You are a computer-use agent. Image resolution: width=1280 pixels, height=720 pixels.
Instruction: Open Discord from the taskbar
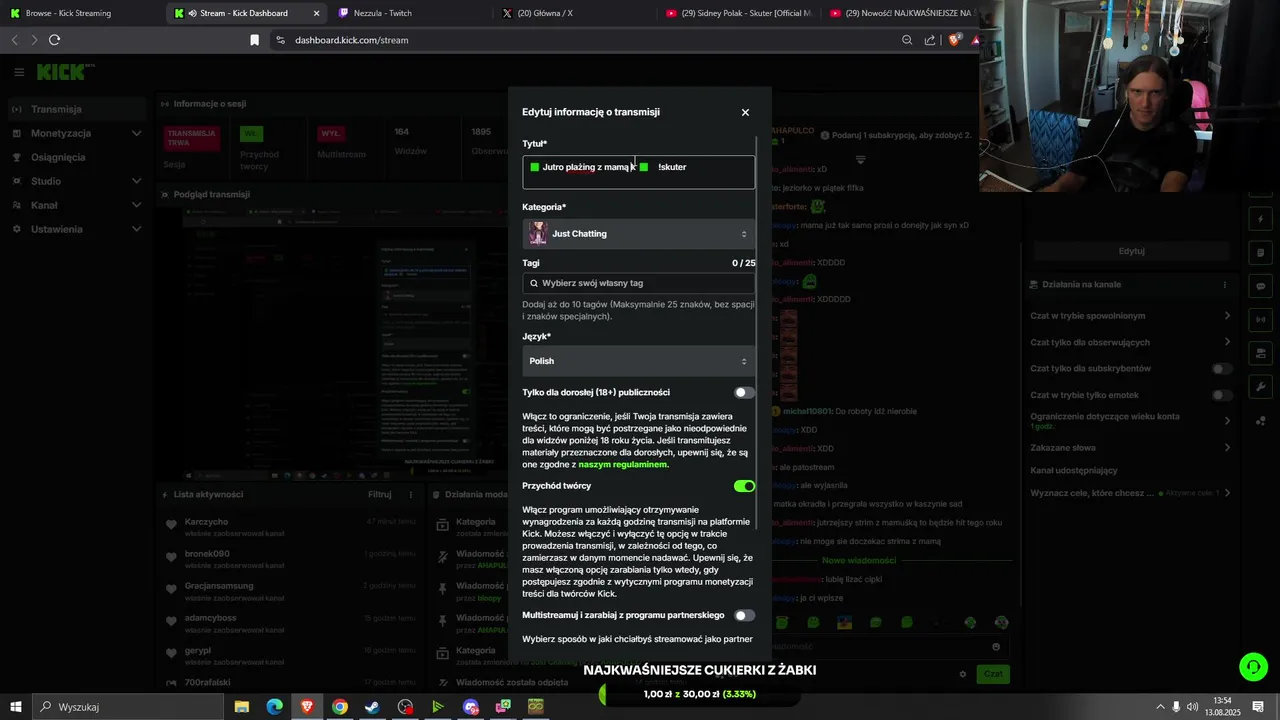pos(471,707)
